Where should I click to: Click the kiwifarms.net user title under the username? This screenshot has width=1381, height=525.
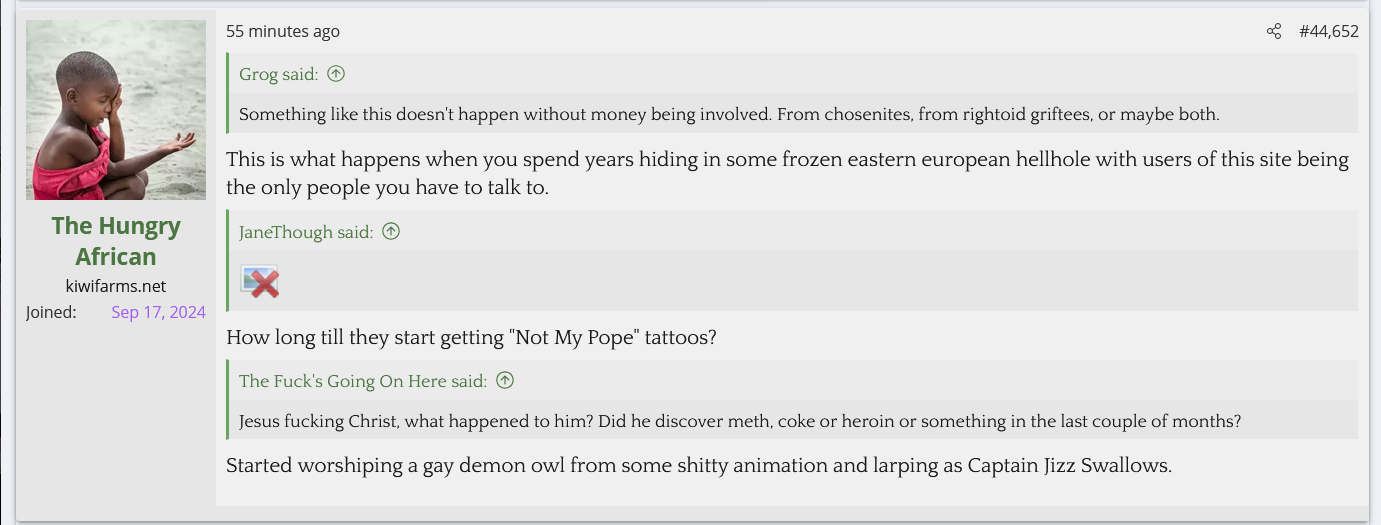116,286
